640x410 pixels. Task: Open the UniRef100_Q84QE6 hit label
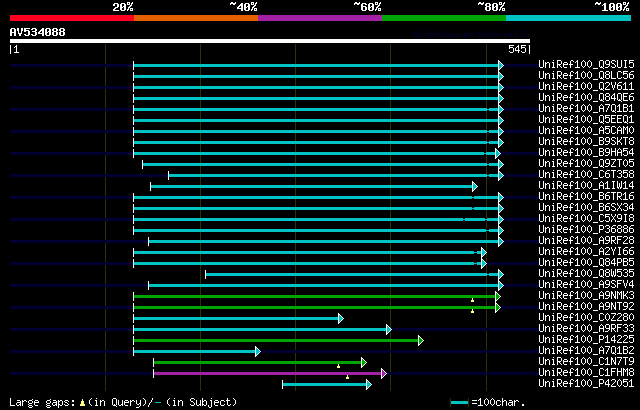coord(586,98)
